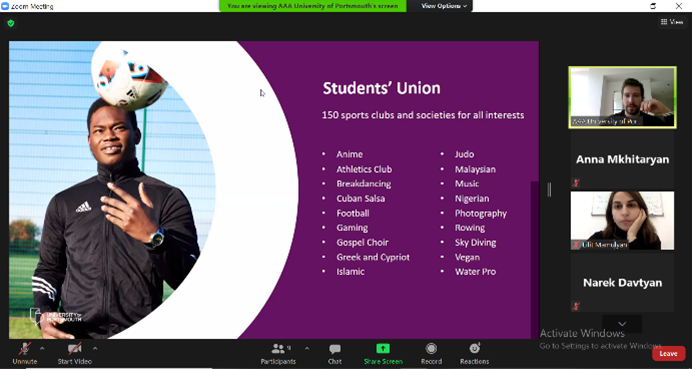
Task: Leave the meeting
Action: coord(668,354)
